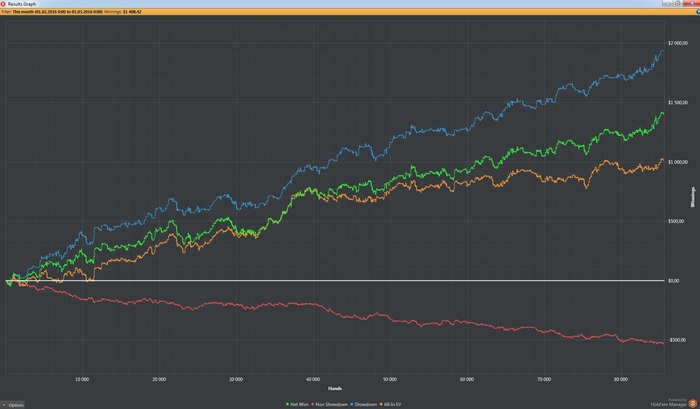Viewport: 700px width, 409px height.
Task: Click the $1 500,00 y-axis label
Action: [678, 103]
